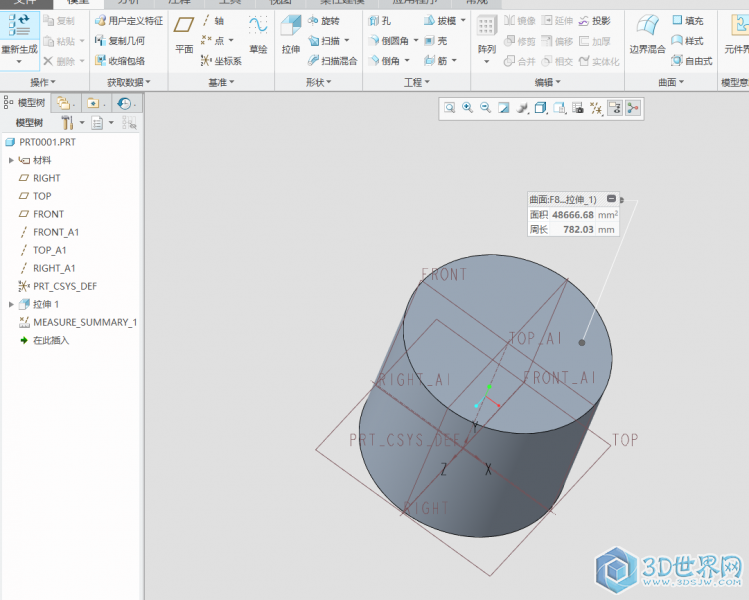The height and width of the screenshot is (600, 749).
Task: Create a datum 平面 (Plane)
Action: 184,33
